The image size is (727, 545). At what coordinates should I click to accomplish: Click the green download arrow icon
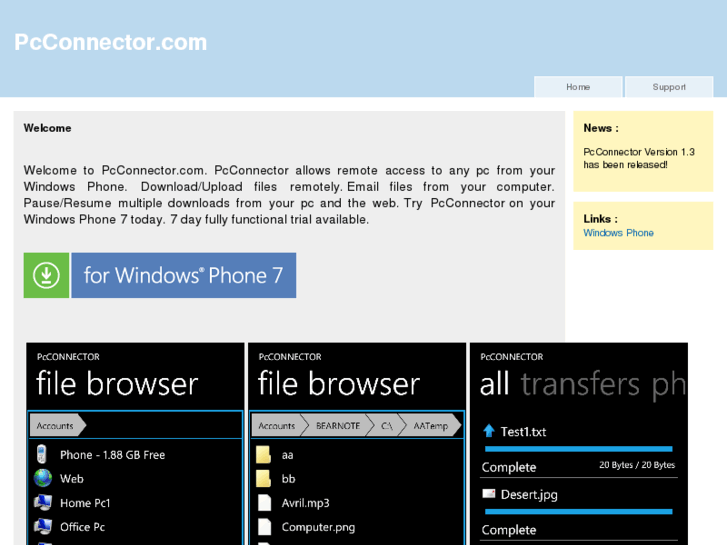[46, 276]
